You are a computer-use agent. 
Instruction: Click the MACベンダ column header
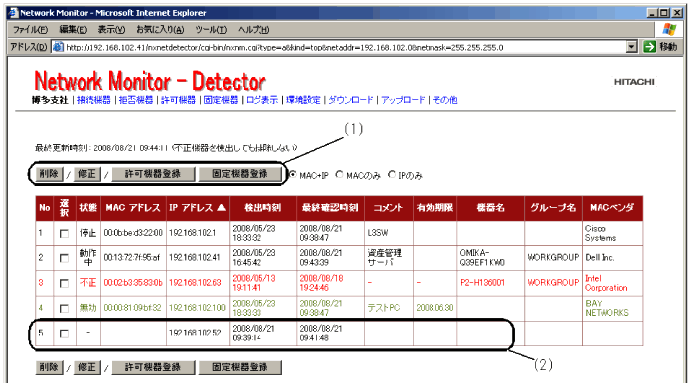[613, 208]
